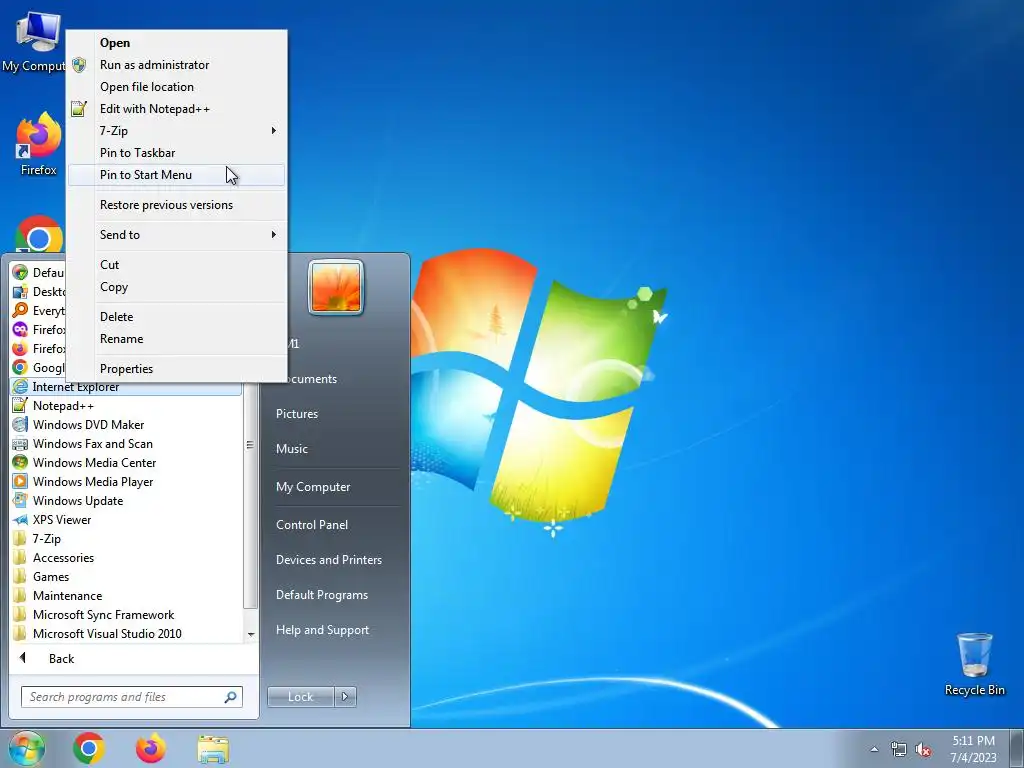Click the Internet Explorer icon in list
Image resolution: width=1024 pixels, height=768 pixels.
tap(20, 387)
